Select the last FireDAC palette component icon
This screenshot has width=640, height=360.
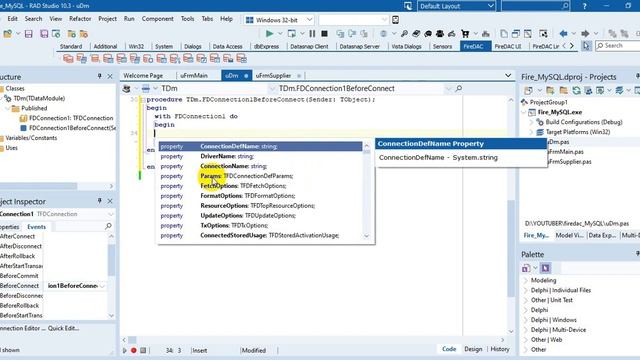tap(242, 59)
